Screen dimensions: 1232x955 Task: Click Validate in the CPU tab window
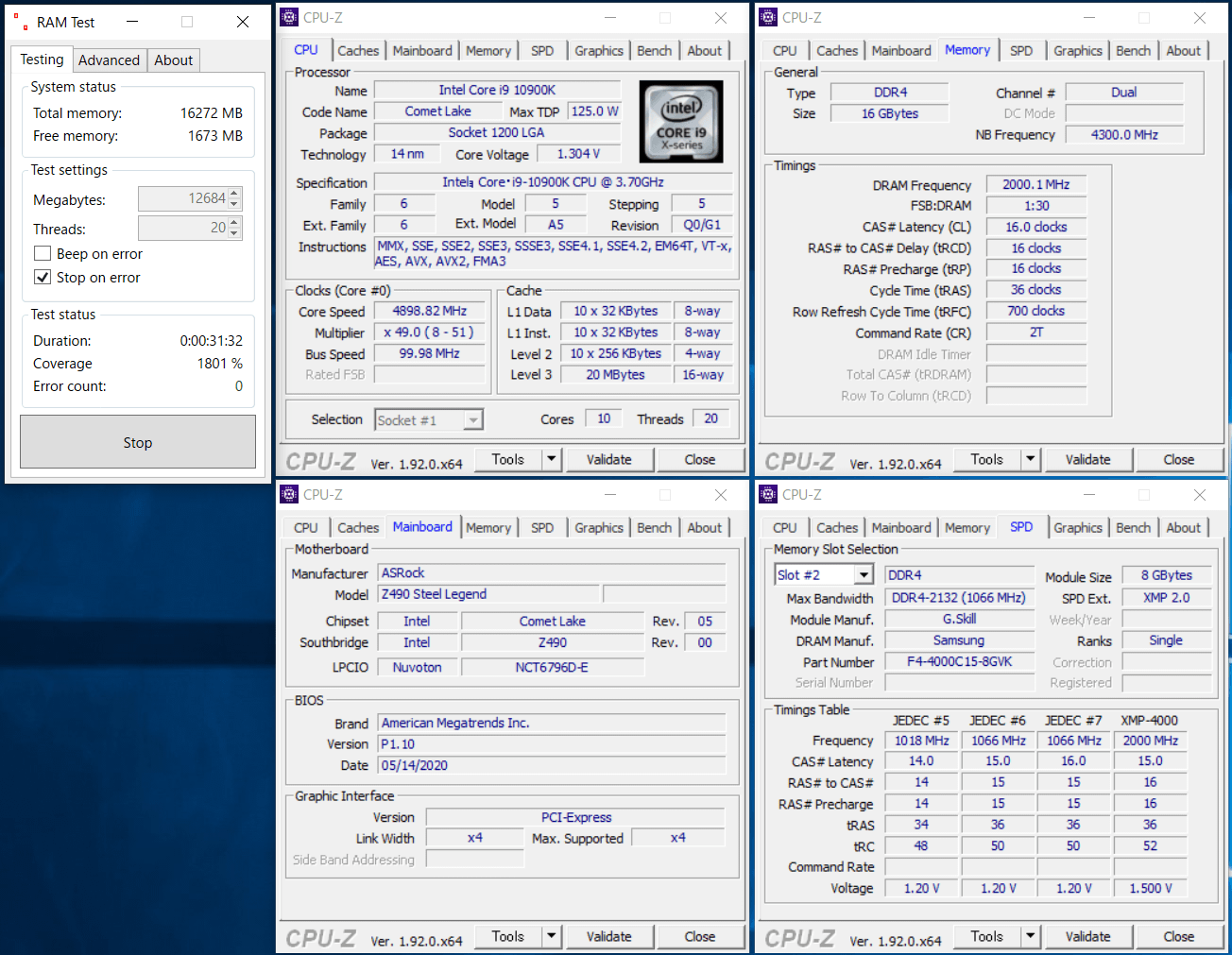609,460
